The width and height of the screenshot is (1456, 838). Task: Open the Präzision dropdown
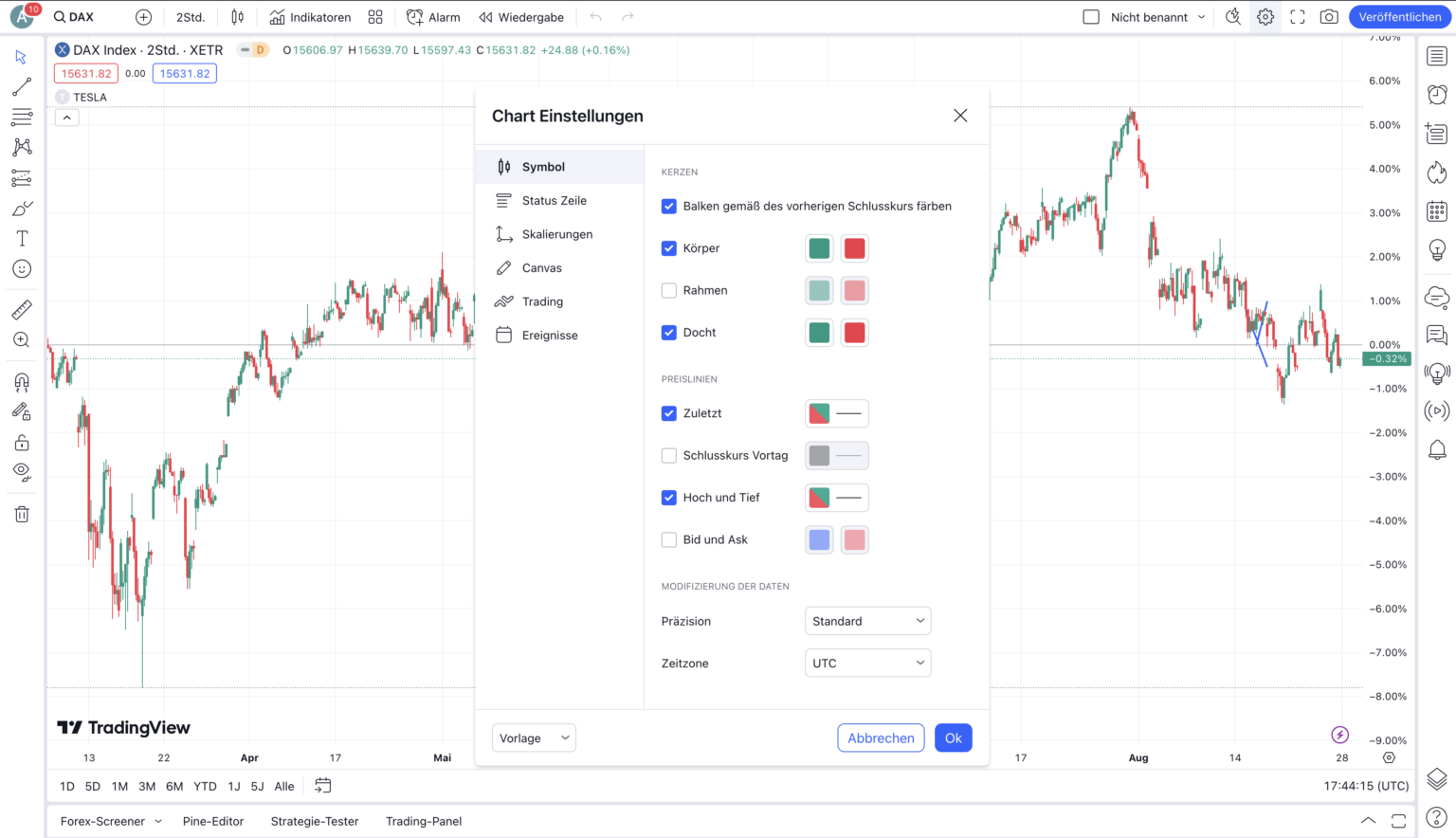[x=866, y=620]
